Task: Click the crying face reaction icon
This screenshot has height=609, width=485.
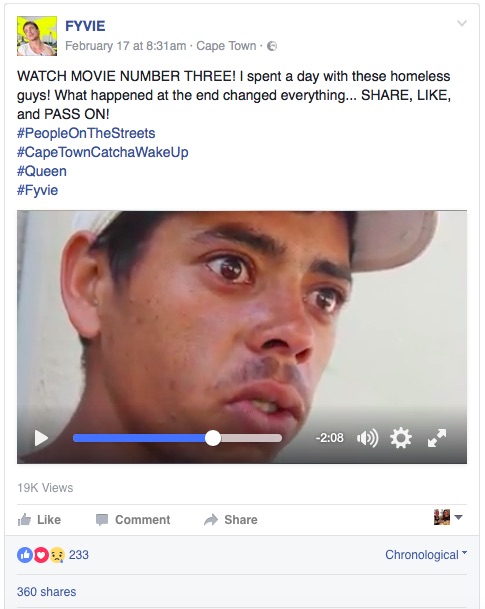Action: [x=57, y=555]
